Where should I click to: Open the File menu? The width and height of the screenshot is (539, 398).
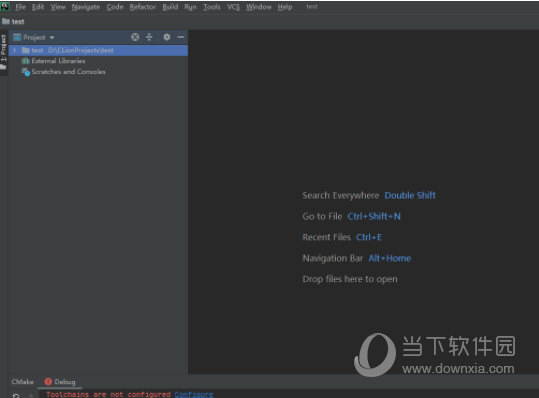click(20, 7)
